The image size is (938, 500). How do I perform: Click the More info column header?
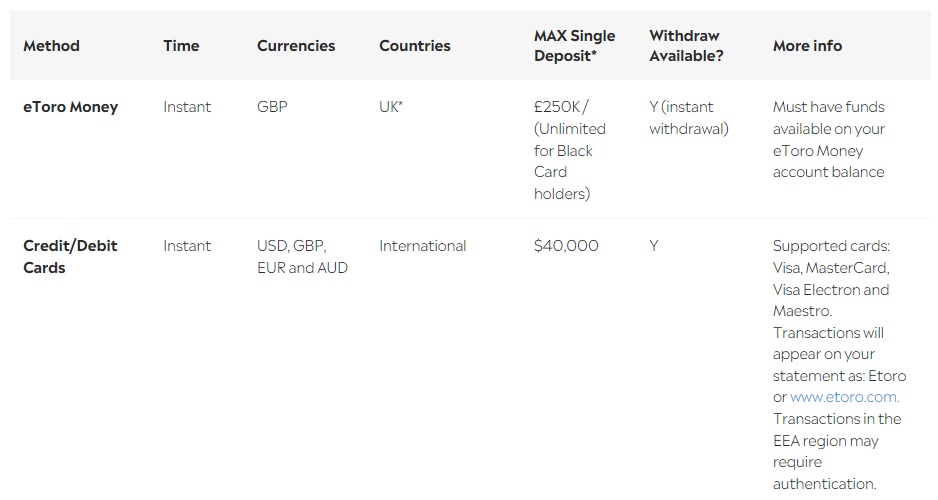(x=807, y=46)
